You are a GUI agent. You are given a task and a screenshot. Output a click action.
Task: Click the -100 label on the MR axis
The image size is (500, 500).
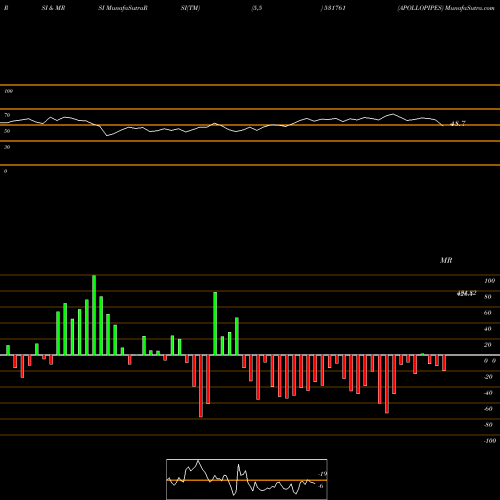point(490,441)
